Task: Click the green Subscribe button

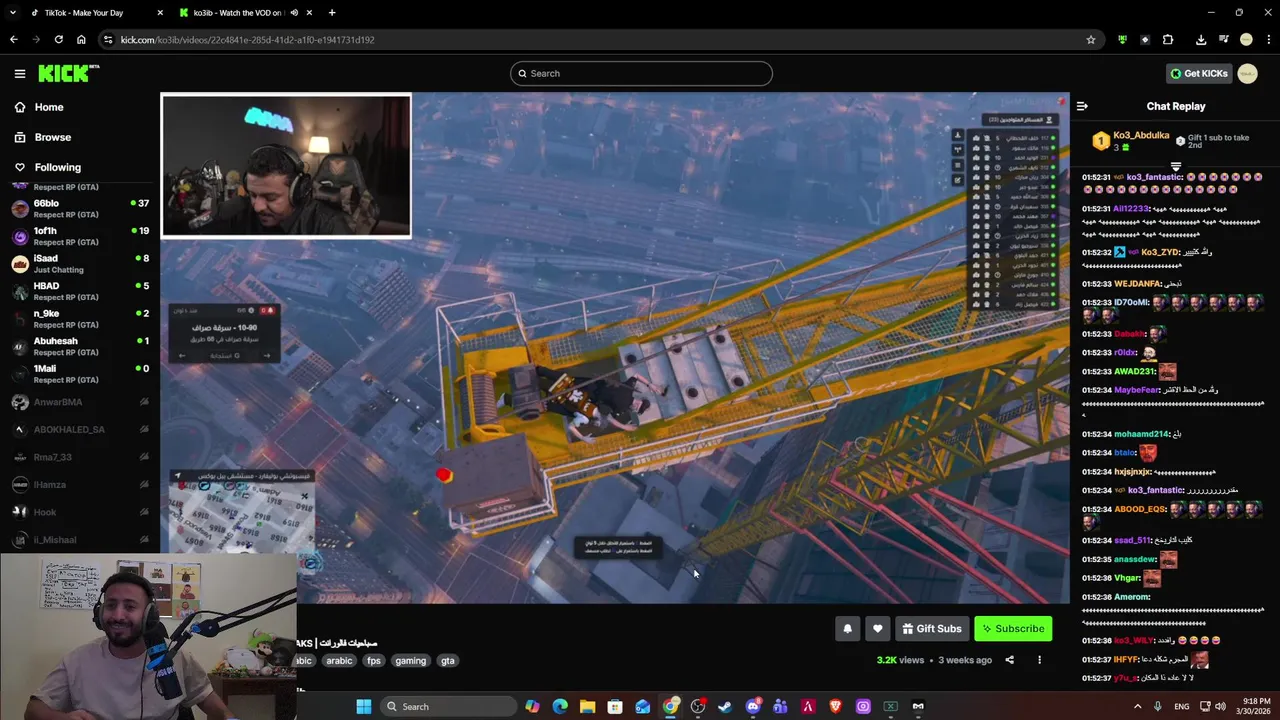Action: [1013, 629]
